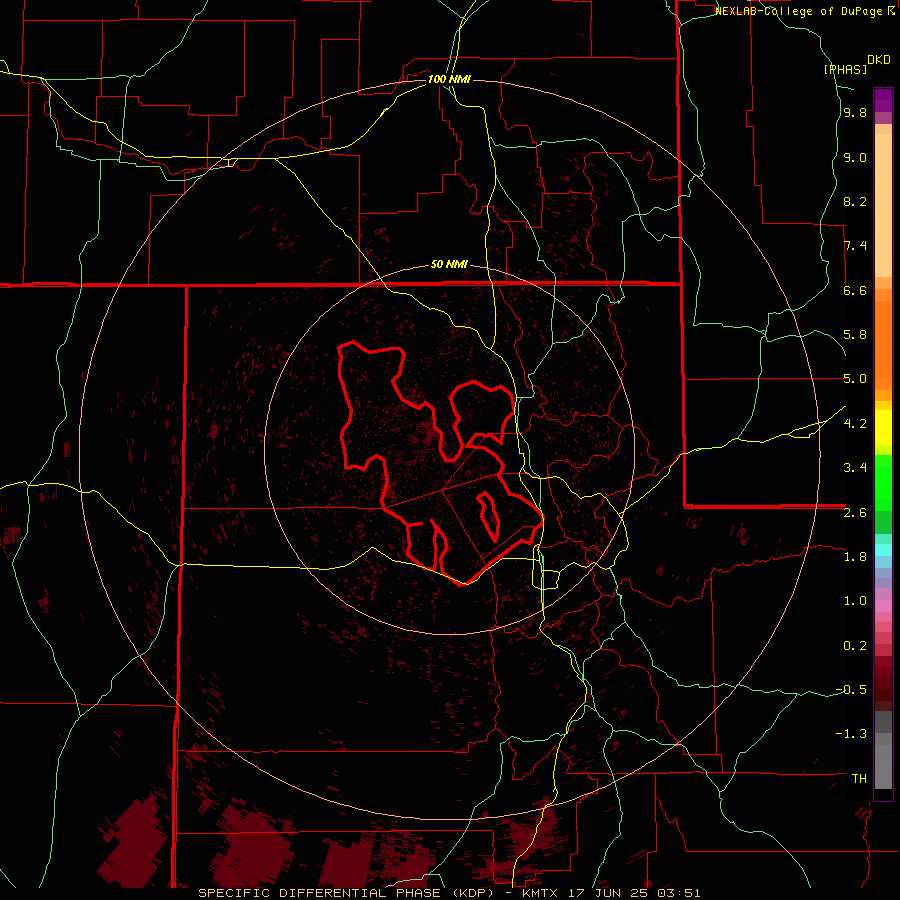
Task: Click the 1.0 value on the scale
Action: [x=855, y=600]
